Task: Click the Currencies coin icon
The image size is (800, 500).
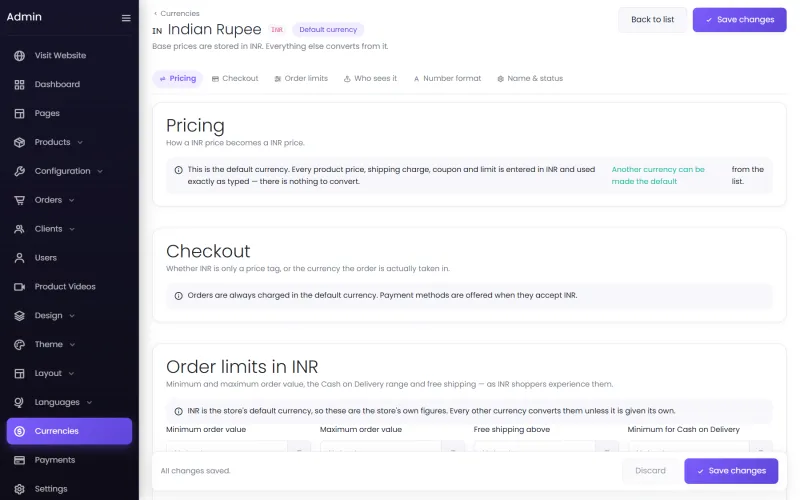Action: (19, 432)
